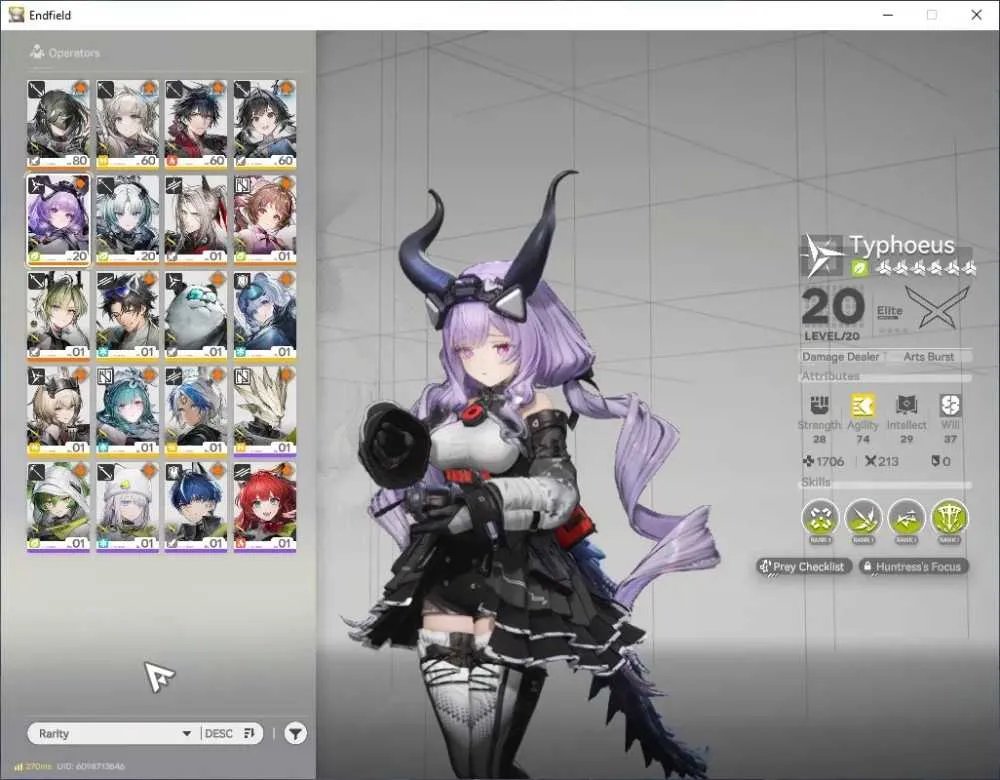Click the HP cross icon beside 1706
Screen dimensions: 1000x780
pos(808,461)
